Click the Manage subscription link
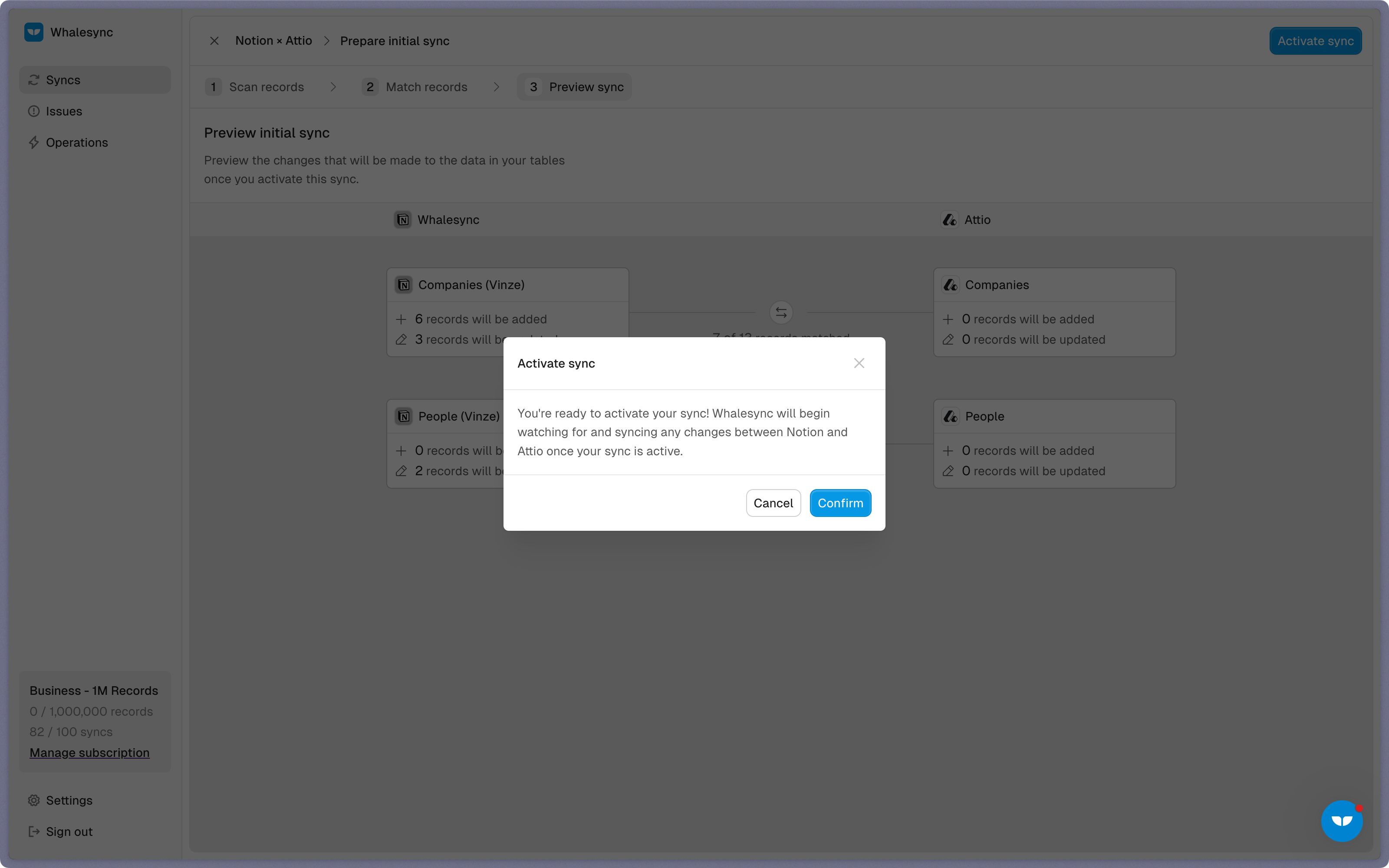The height and width of the screenshot is (868, 1389). pos(89,753)
